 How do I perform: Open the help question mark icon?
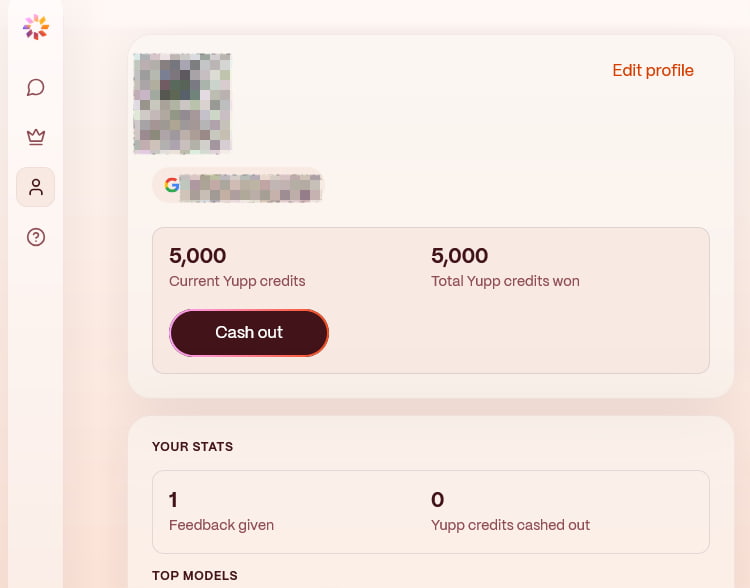(36, 237)
